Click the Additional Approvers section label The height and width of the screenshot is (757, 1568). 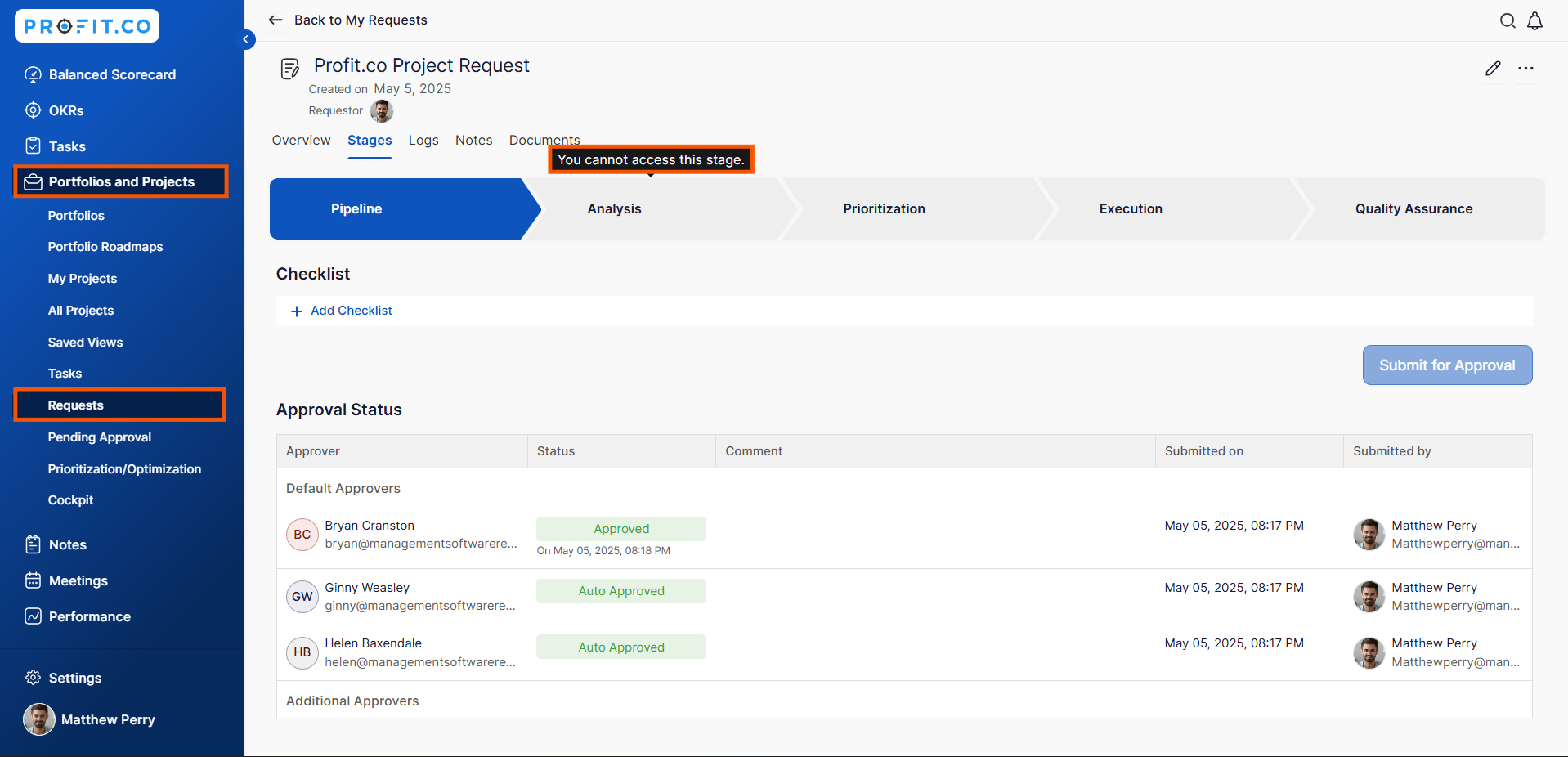pos(352,701)
